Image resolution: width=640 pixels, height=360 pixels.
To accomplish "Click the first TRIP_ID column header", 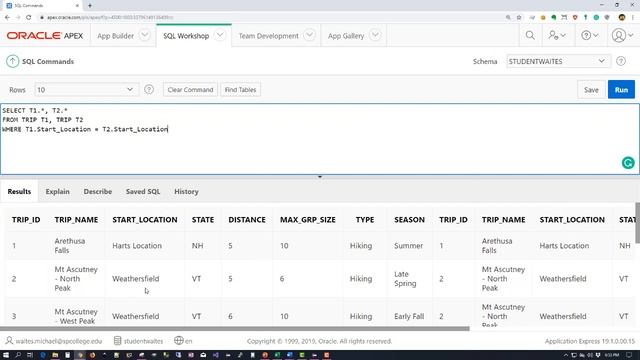I will click(x=26, y=220).
